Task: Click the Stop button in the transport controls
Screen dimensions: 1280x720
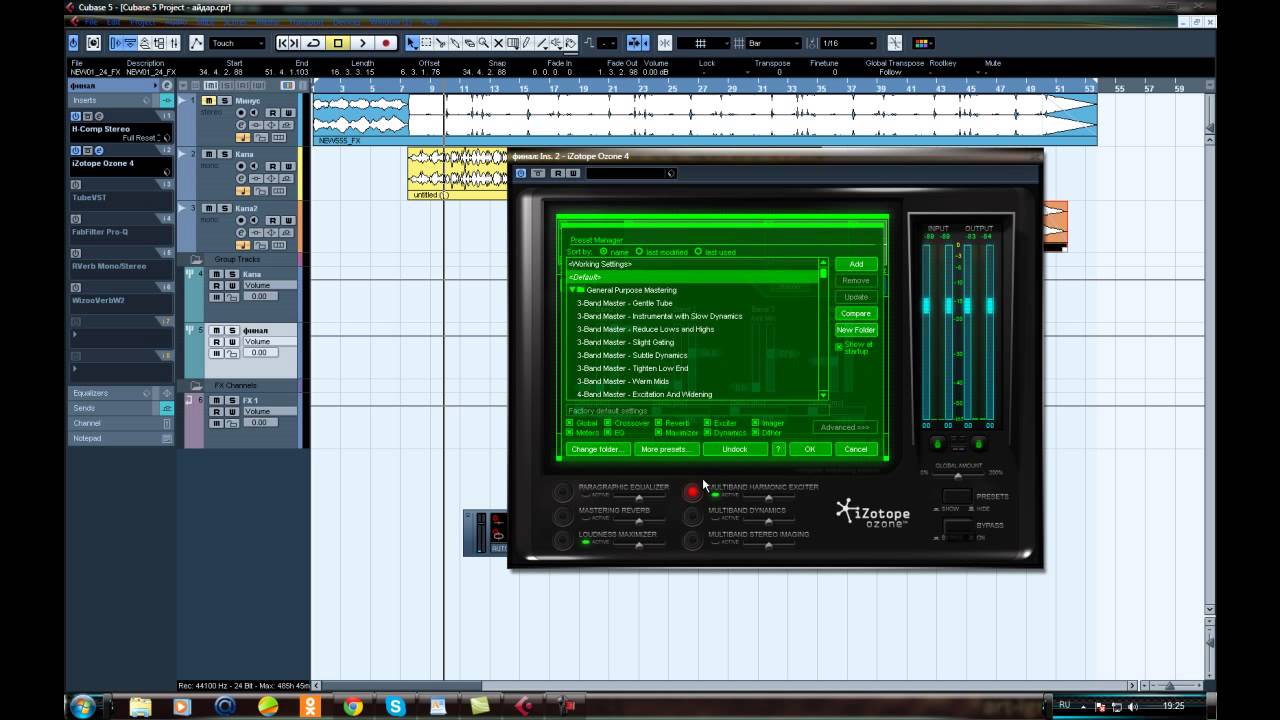Action: click(x=338, y=43)
